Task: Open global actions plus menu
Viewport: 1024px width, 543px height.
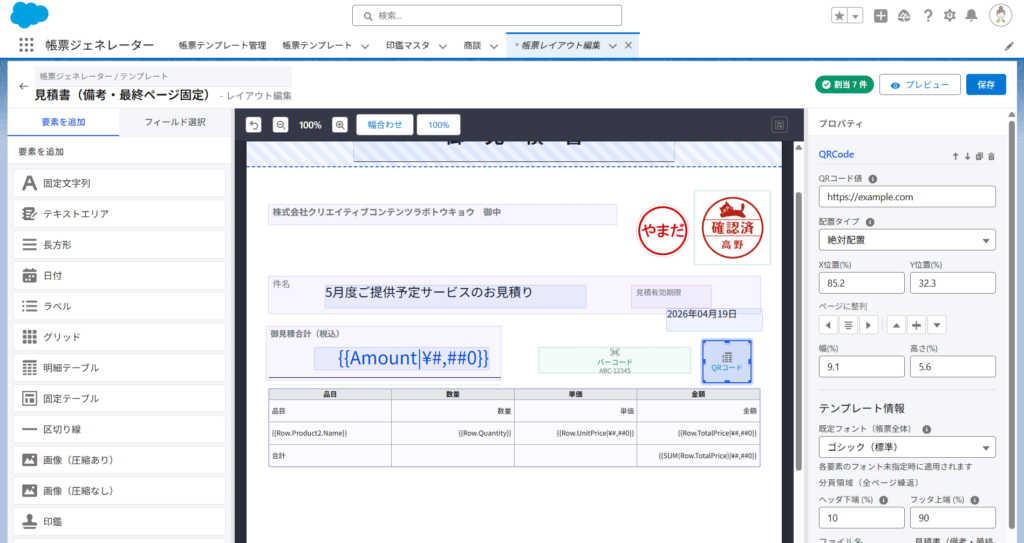Action: (880, 16)
